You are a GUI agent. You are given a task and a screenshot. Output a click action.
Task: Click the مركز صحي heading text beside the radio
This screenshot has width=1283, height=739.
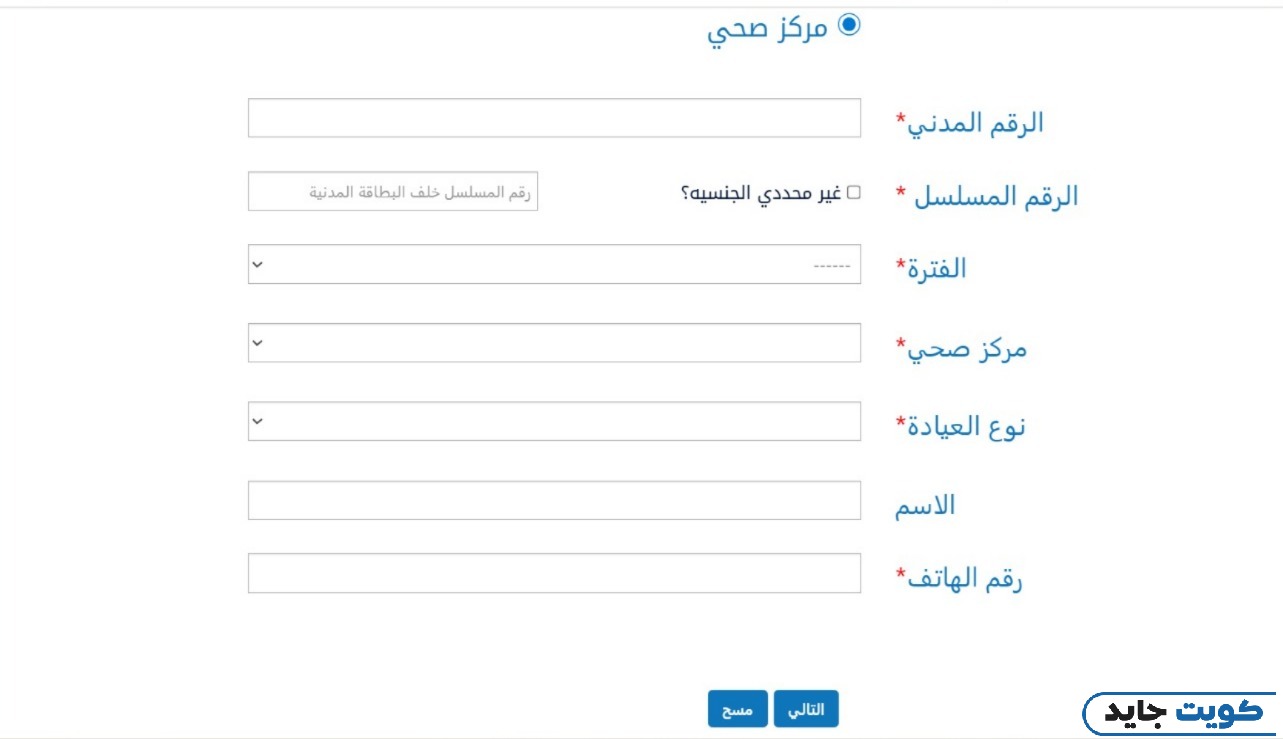(x=768, y=28)
